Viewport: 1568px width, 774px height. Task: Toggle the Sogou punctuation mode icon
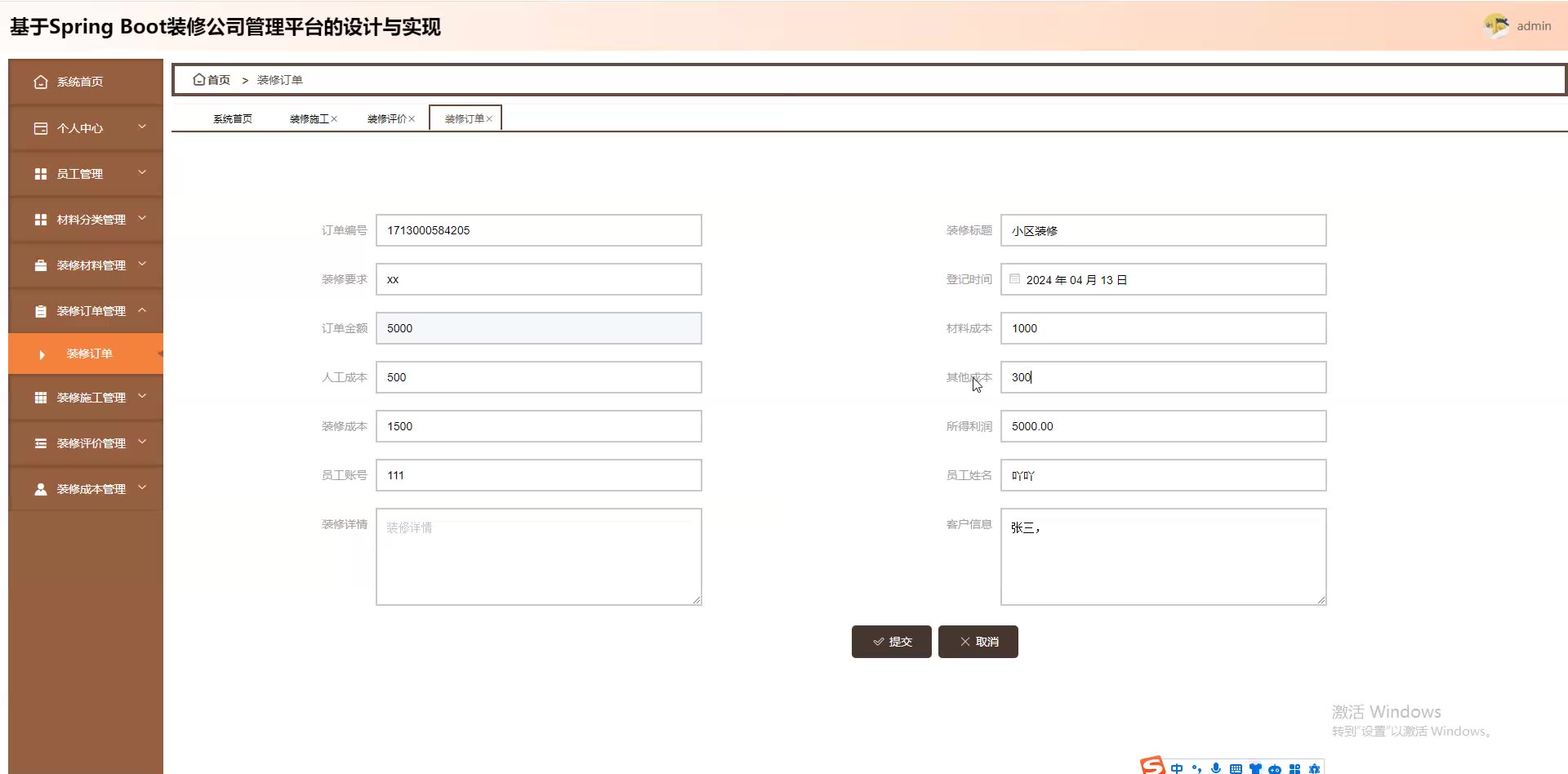(x=1196, y=768)
